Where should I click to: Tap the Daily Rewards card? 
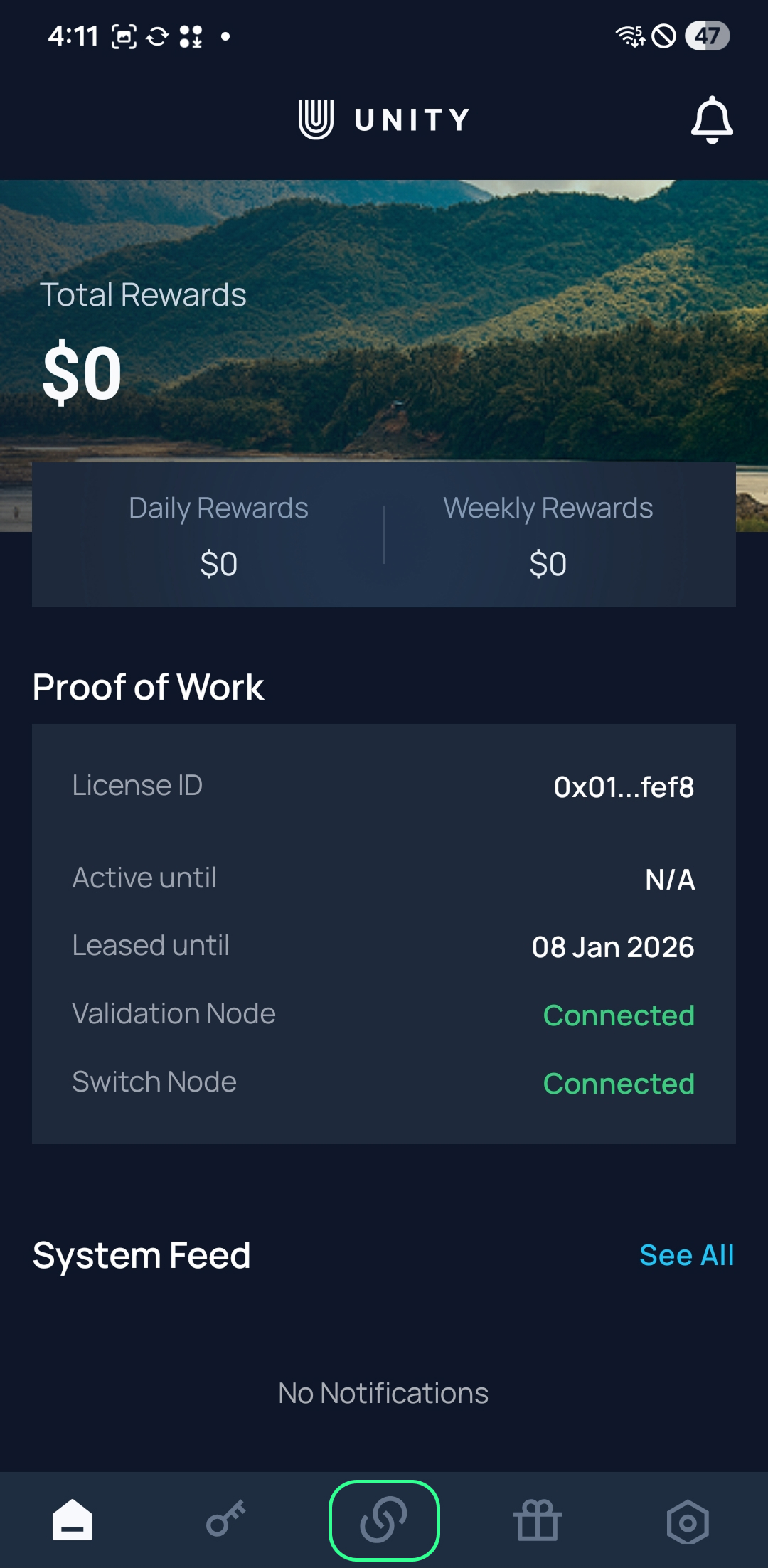coord(218,535)
